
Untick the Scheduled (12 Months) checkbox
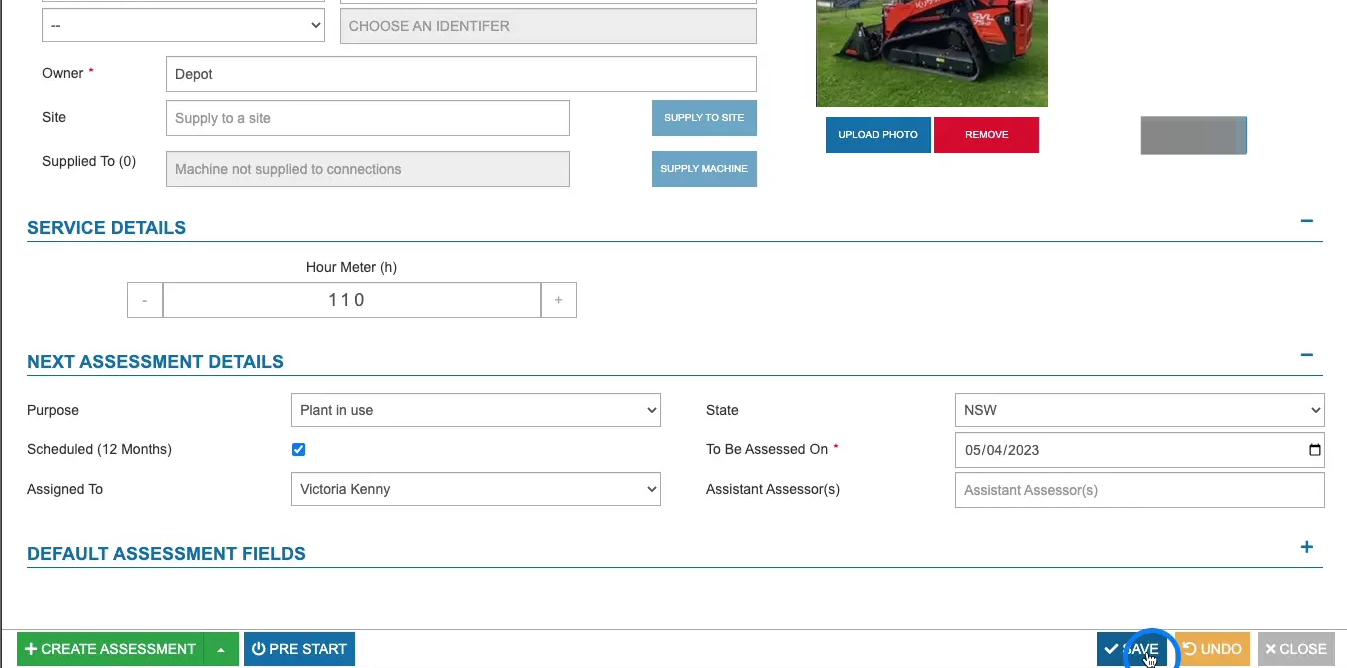(298, 450)
